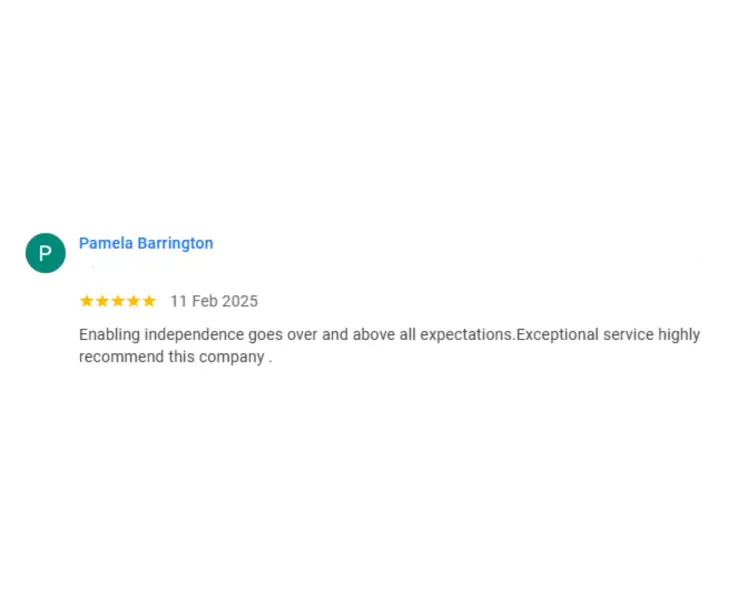The width and height of the screenshot is (750, 600).
Task: Click the first line of the review text
Action: coord(389,335)
